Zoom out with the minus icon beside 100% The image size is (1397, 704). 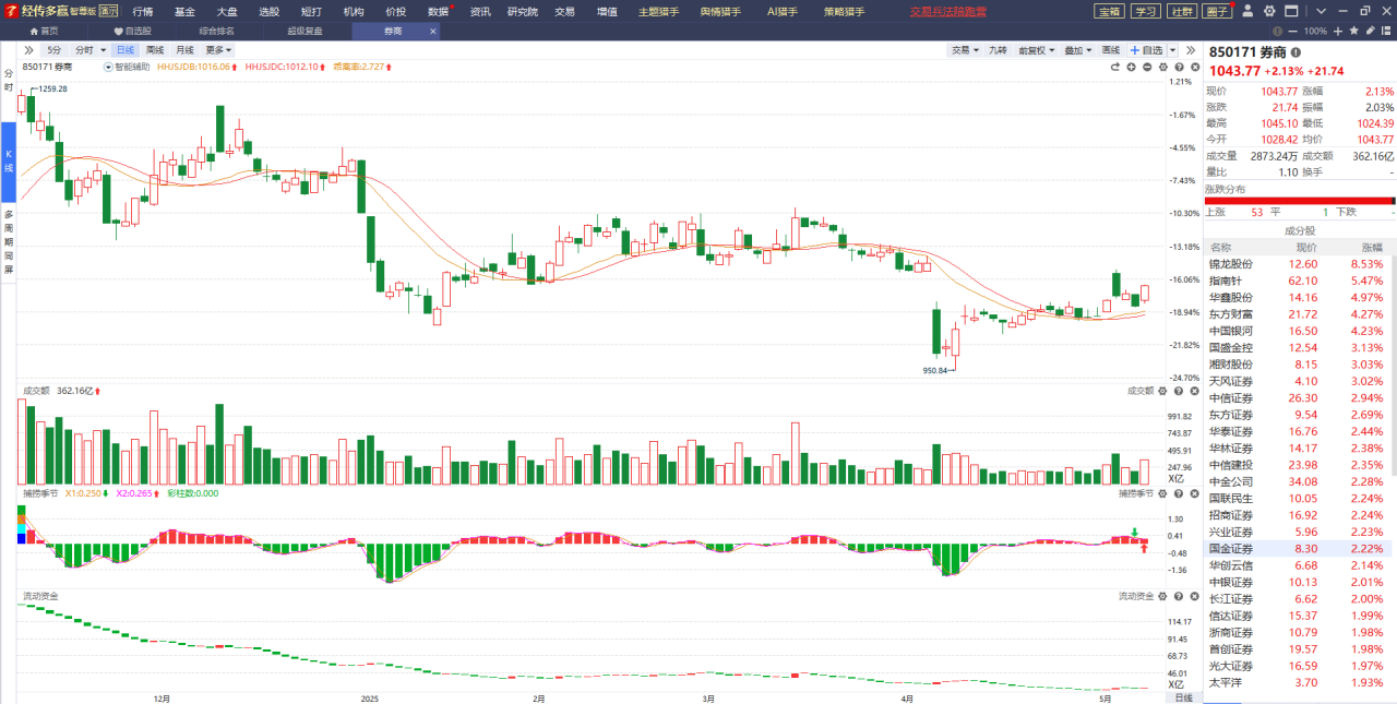pyautogui.click(x=1293, y=31)
